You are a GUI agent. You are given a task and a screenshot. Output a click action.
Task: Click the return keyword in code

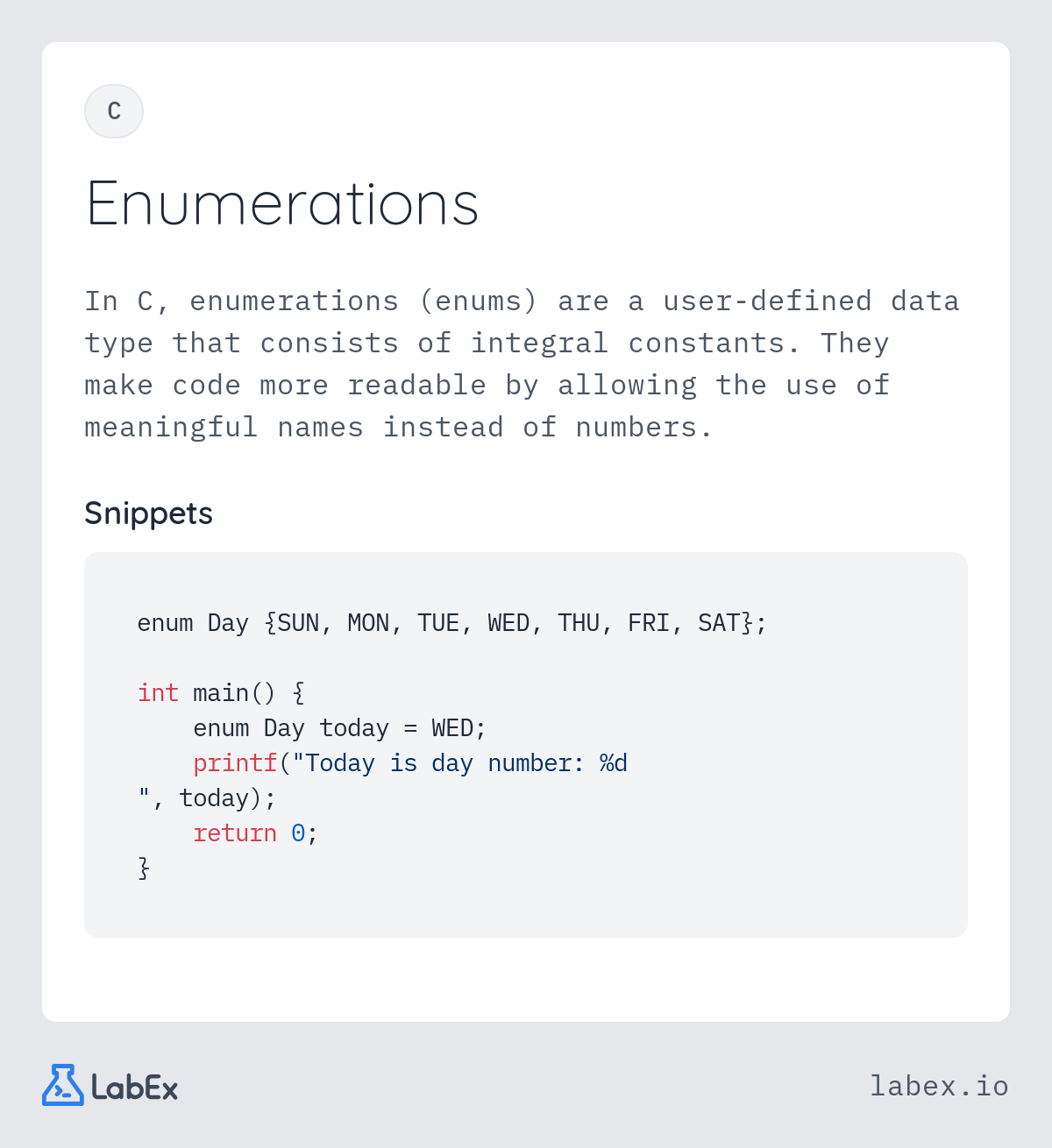point(235,833)
